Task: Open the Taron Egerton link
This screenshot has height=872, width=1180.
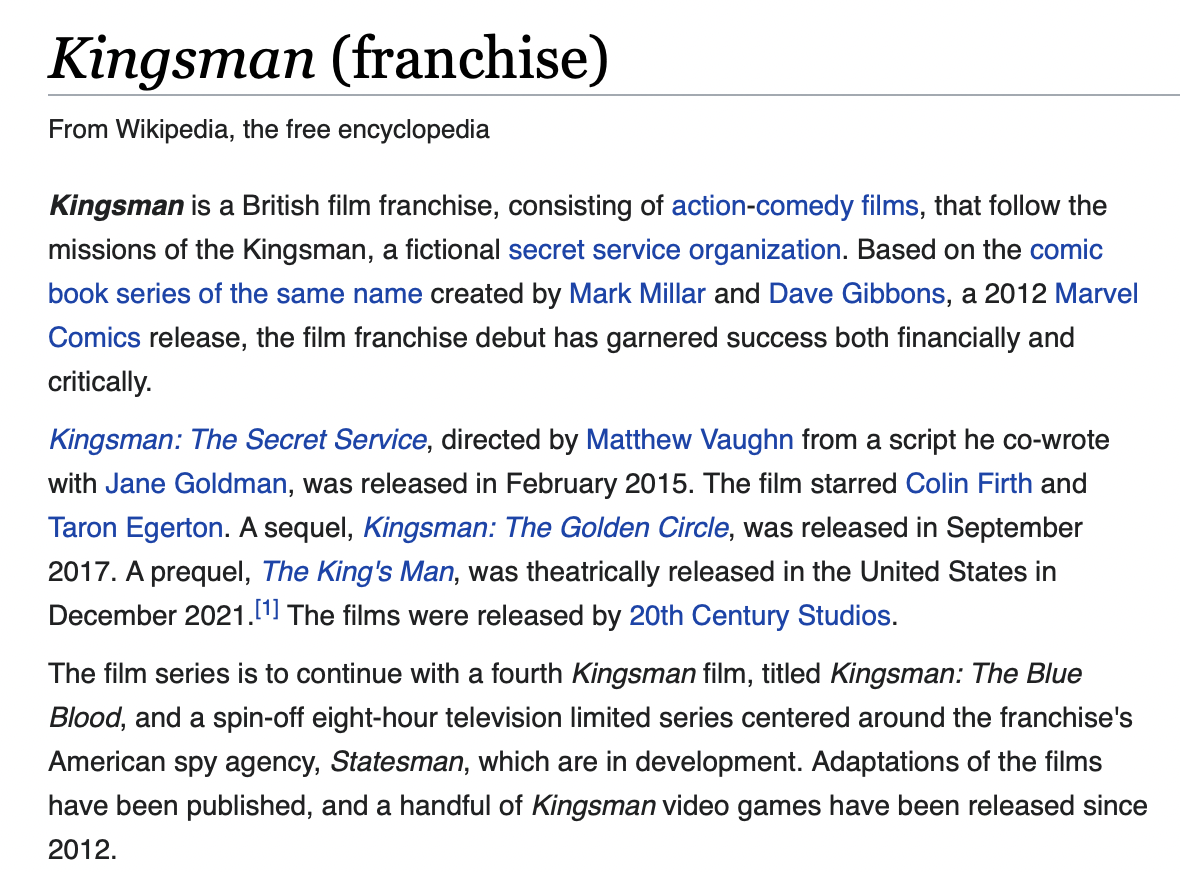Action: pyautogui.click(x=135, y=527)
